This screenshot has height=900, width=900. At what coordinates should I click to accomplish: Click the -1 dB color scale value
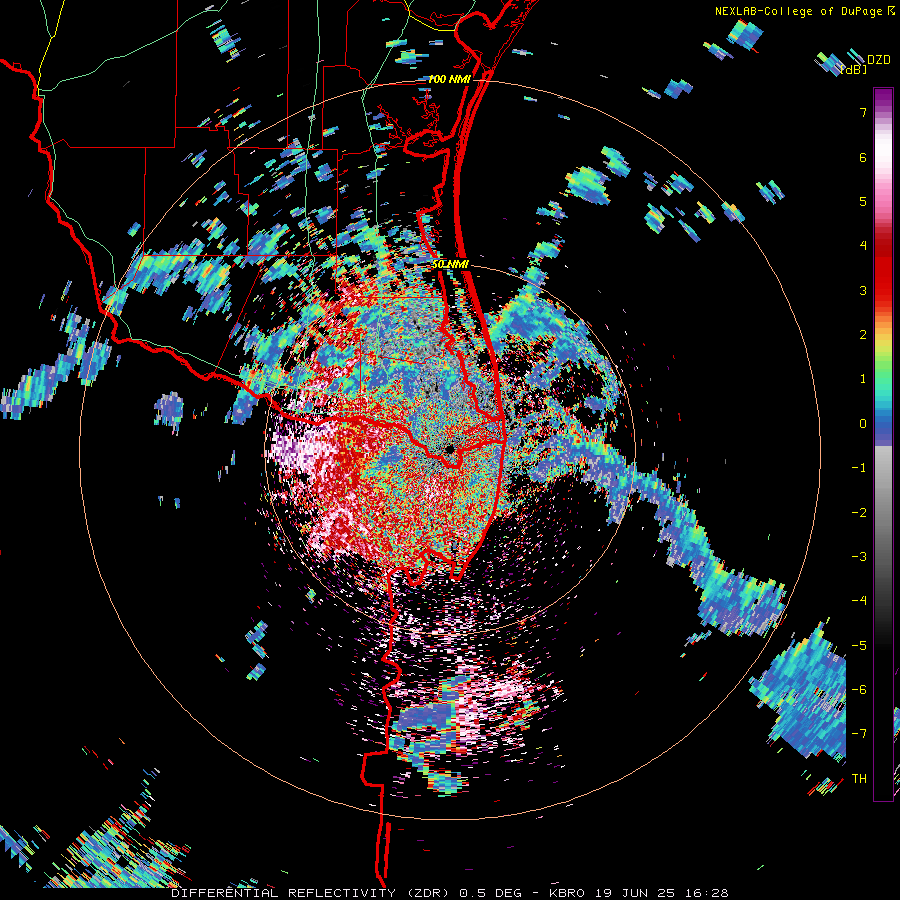(859, 467)
